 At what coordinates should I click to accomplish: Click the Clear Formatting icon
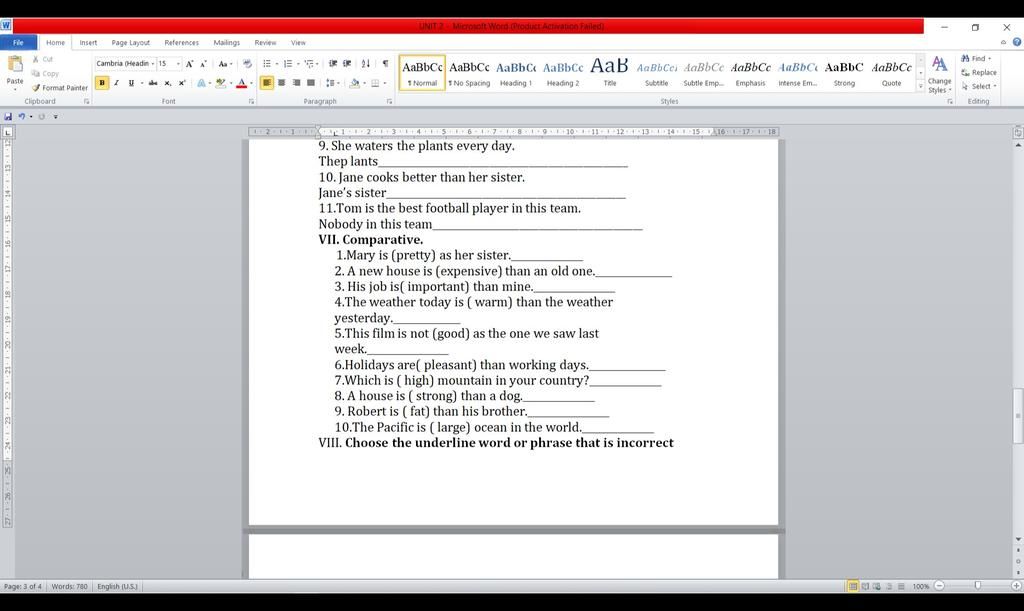[x=247, y=64]
